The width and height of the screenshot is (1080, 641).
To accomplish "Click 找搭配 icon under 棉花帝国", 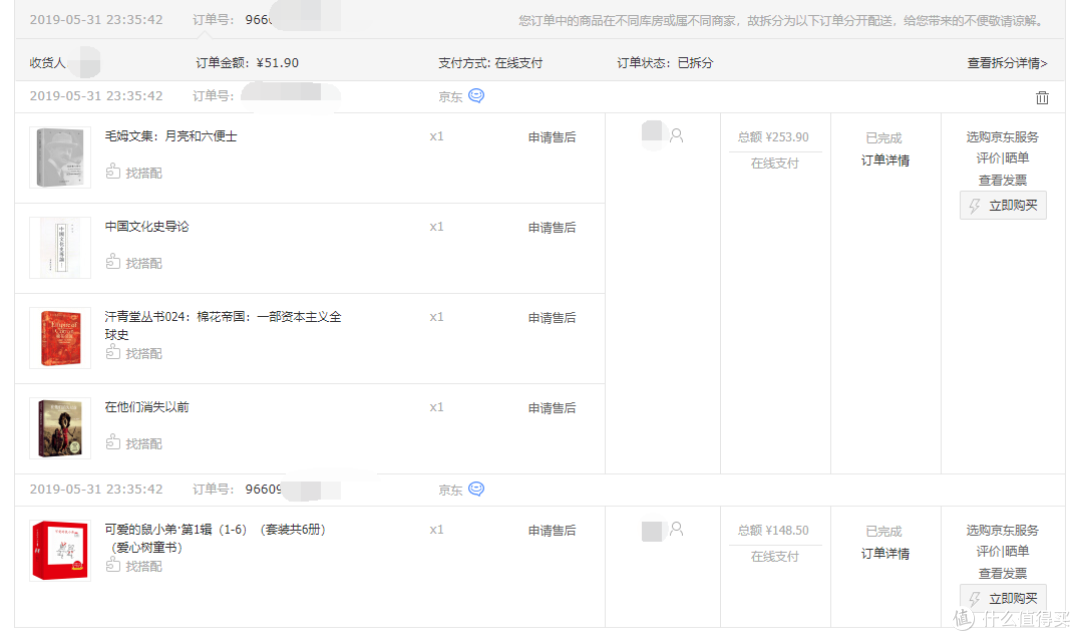I will (x=113, y=352).
